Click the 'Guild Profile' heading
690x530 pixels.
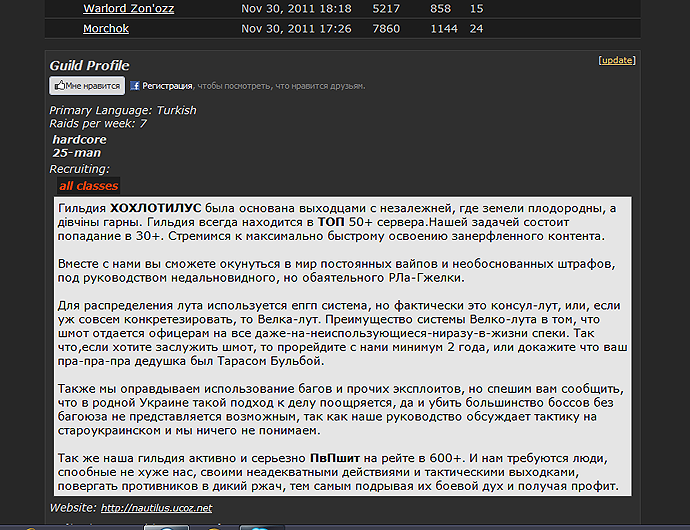tap(89, 66)
